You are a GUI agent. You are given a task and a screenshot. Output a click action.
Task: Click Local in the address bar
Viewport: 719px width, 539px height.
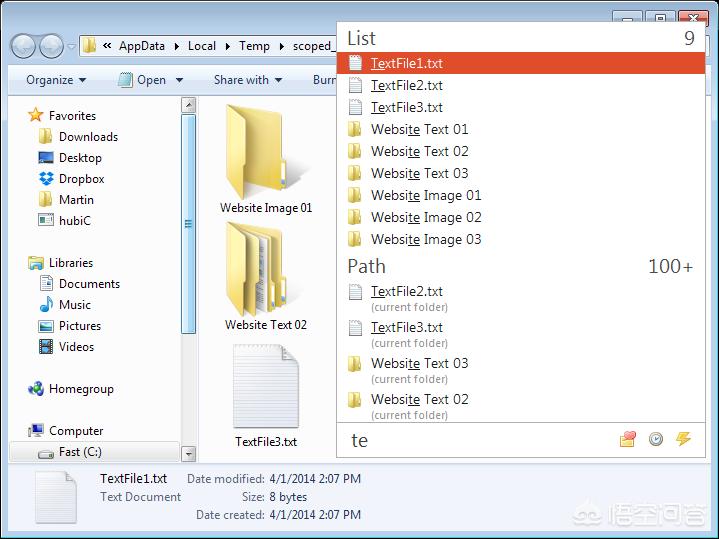202,46
